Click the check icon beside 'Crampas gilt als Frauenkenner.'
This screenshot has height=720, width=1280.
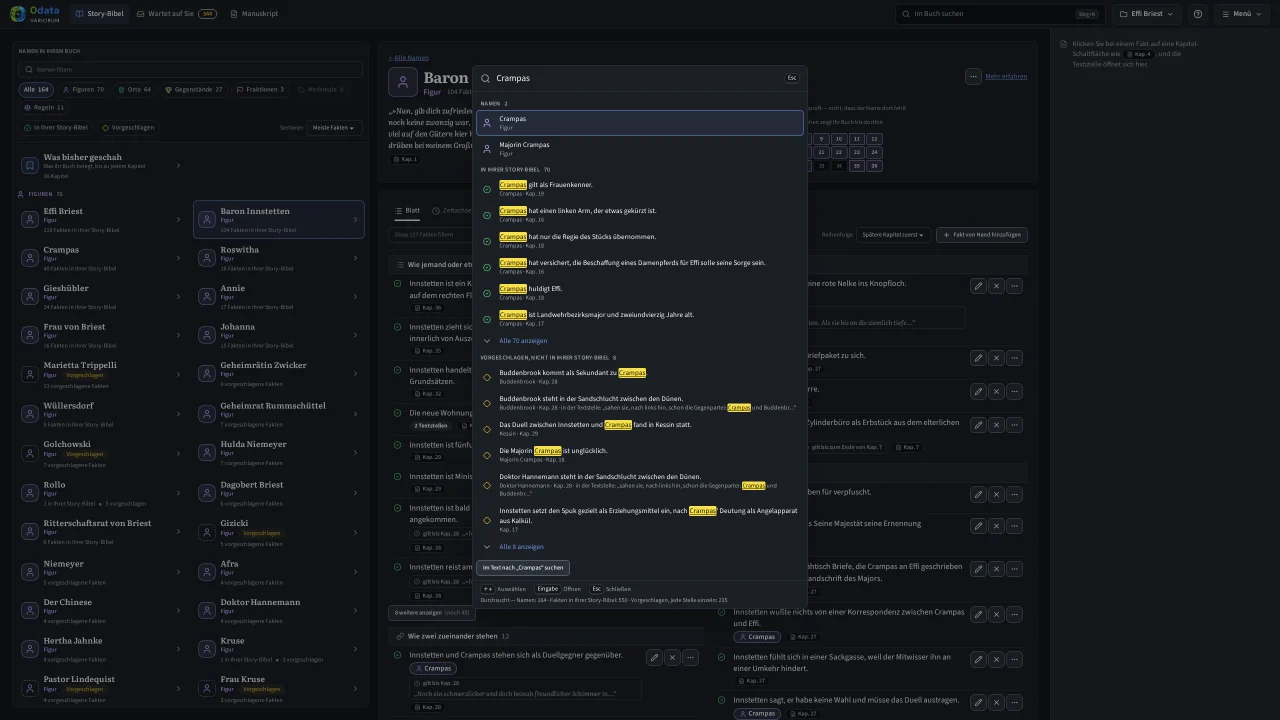(x=487, y=189)
